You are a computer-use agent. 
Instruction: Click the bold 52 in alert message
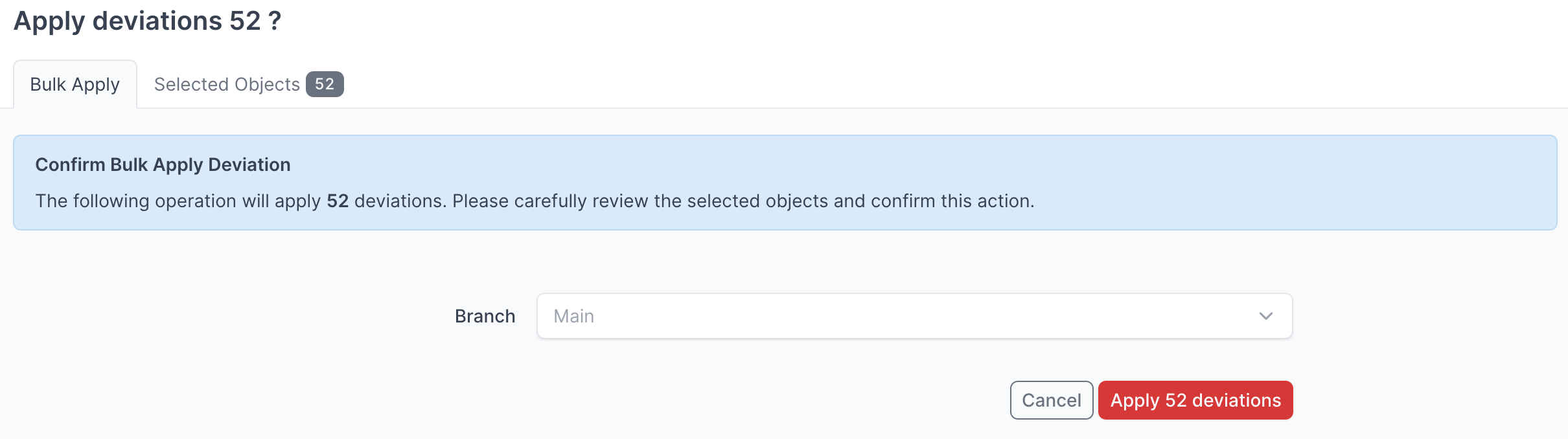coord(338,201)
